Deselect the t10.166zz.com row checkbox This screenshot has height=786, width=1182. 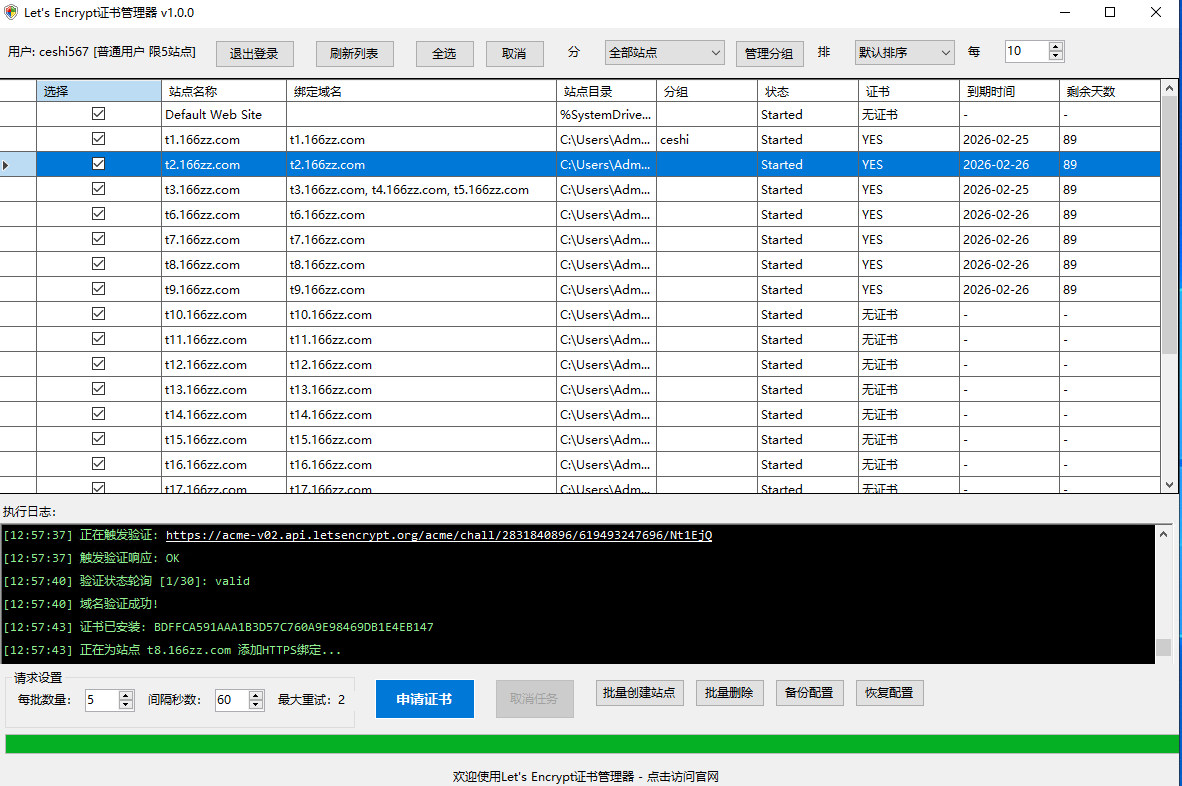click(x=98, y=314)
